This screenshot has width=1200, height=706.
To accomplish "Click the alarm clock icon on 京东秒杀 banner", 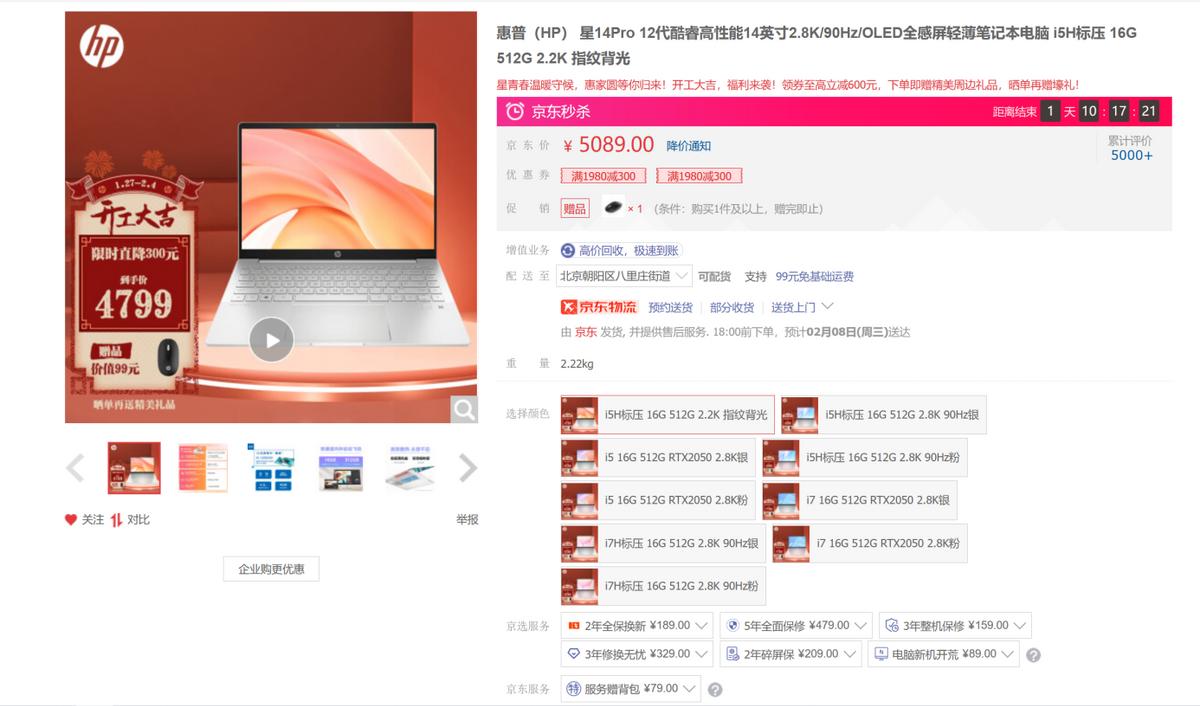I will pos(516,112).
